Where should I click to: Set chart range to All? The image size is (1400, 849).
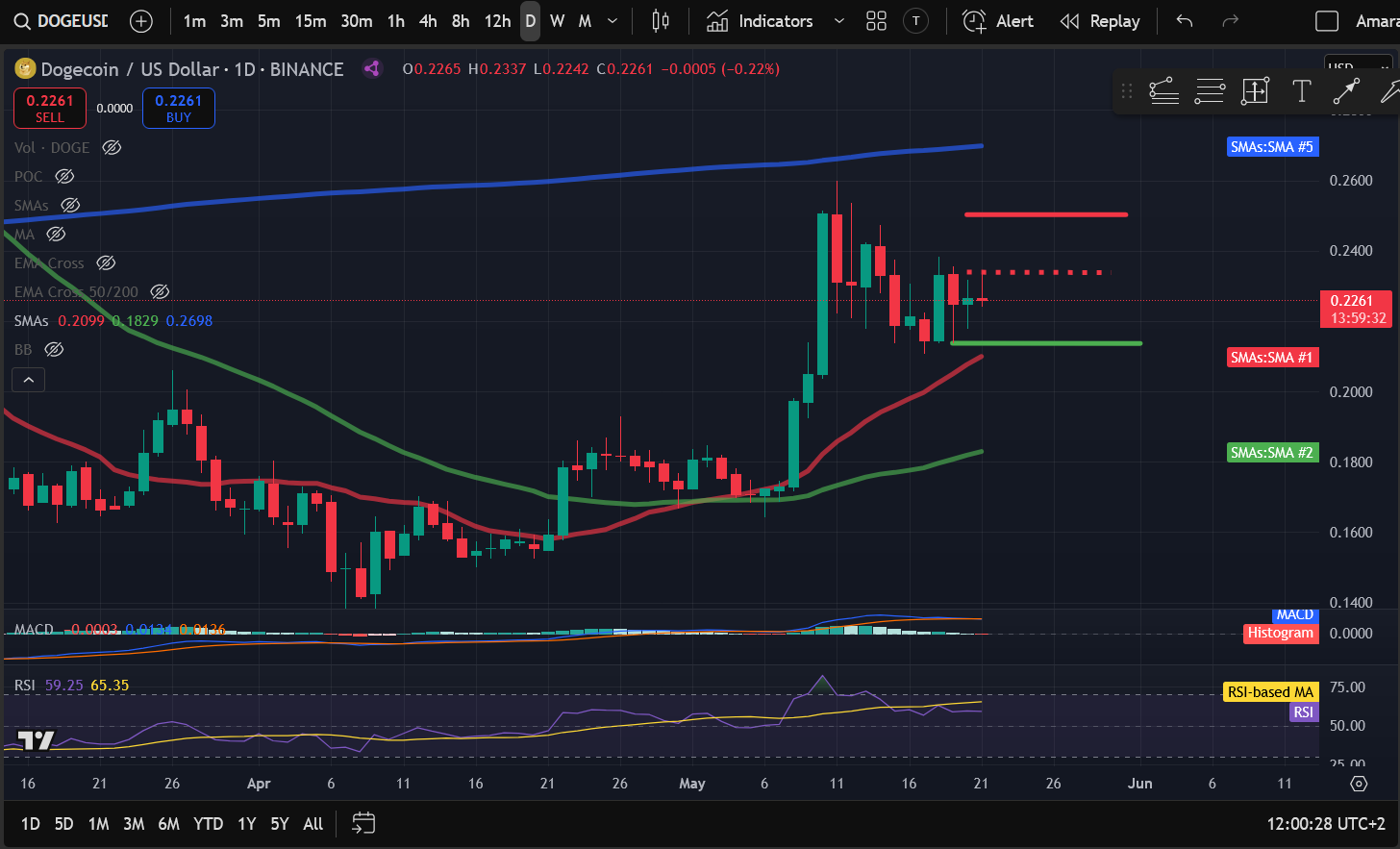pyautogui.click(x=312, y=823)
